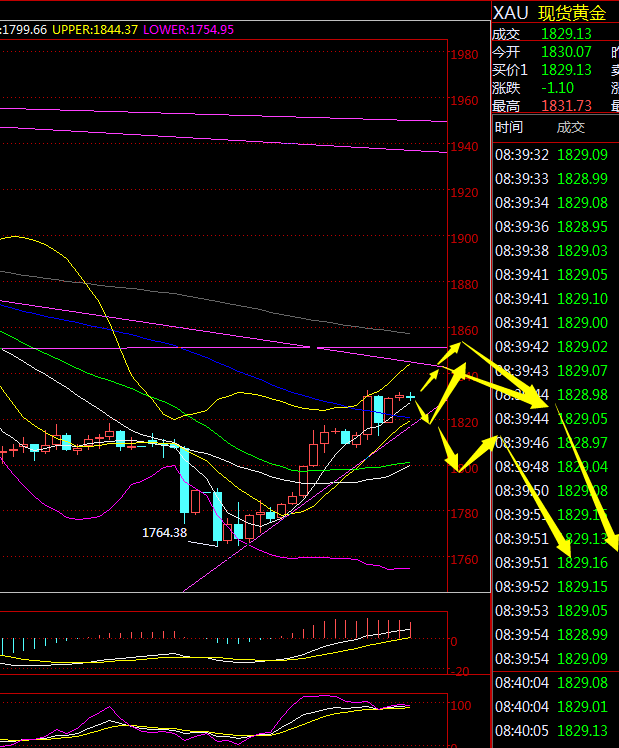Click the XAU symbol code in header
Screen dimensions: 619x748
tap(512, 13)
